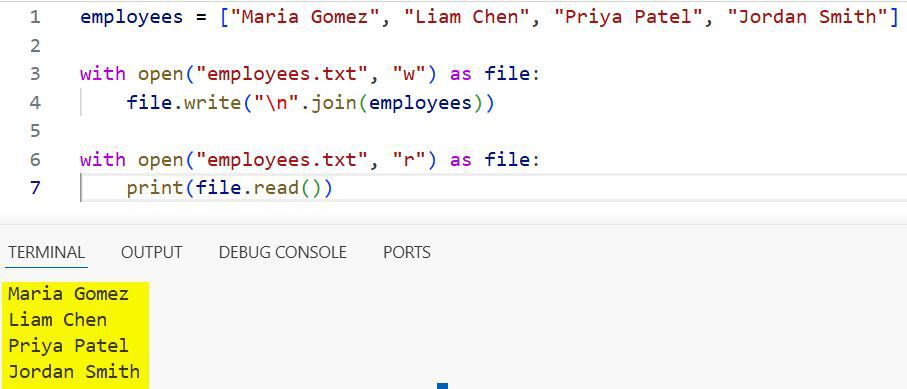The width and height of the screenshot is (907, 389).
Task: Click the with keyword on line 6
Action: [x=102, y=160]
